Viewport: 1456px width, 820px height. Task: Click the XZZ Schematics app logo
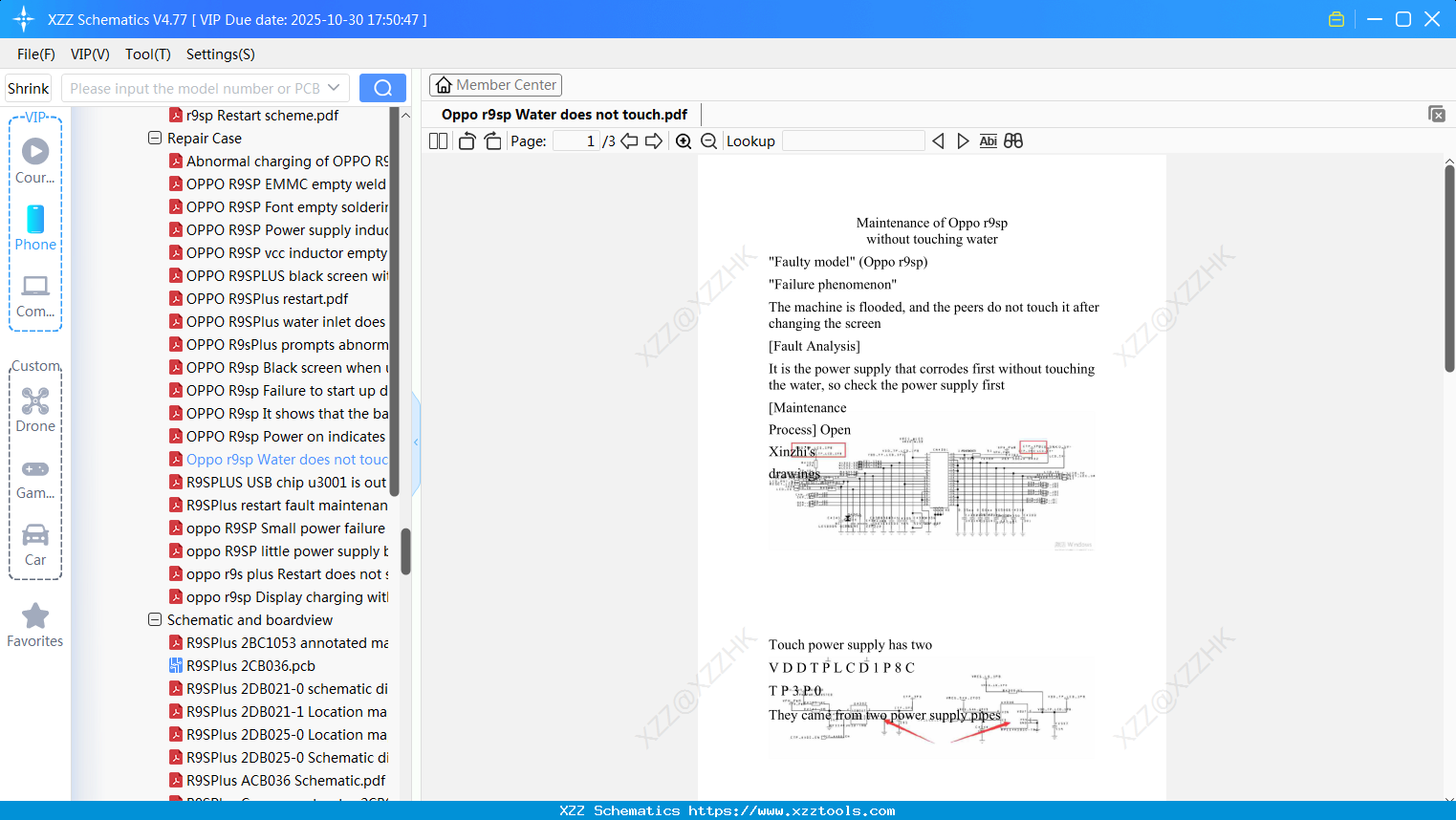tap(23, 19)
